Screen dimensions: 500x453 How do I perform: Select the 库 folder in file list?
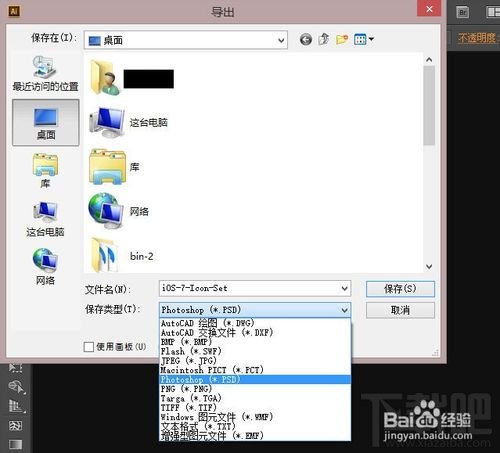coord(114,167)
